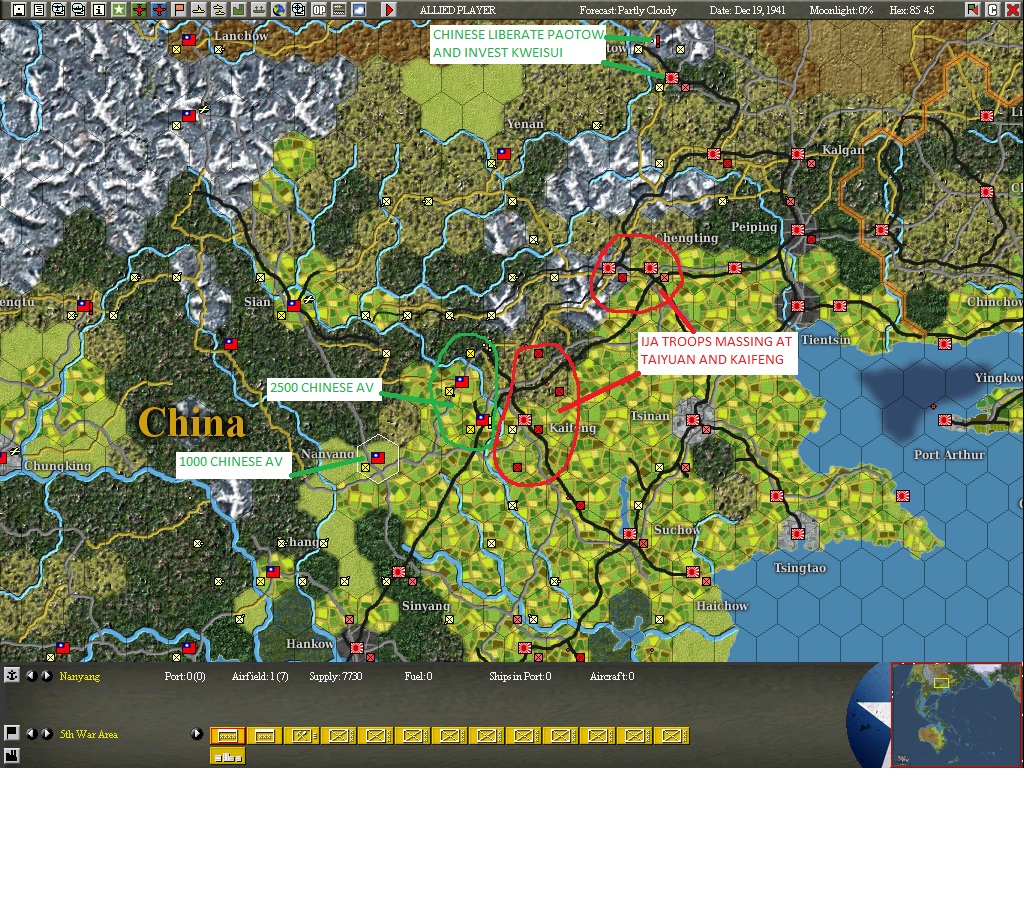The width and height of the screenshot is (1024, 898).
Task: Click the Nanyang base name
Action: 80,676
